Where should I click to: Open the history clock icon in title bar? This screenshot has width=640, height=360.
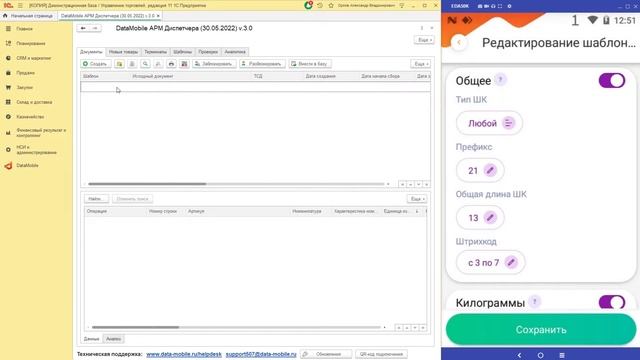320,5
